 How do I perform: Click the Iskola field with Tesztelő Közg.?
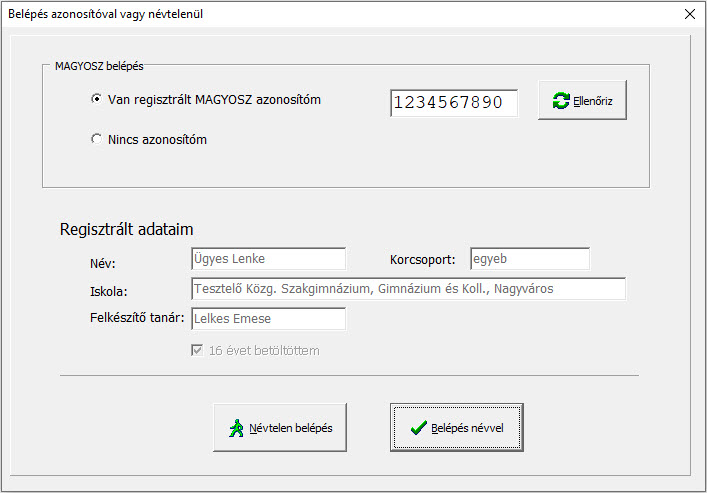pyautogui.click(x=409, y=289)
